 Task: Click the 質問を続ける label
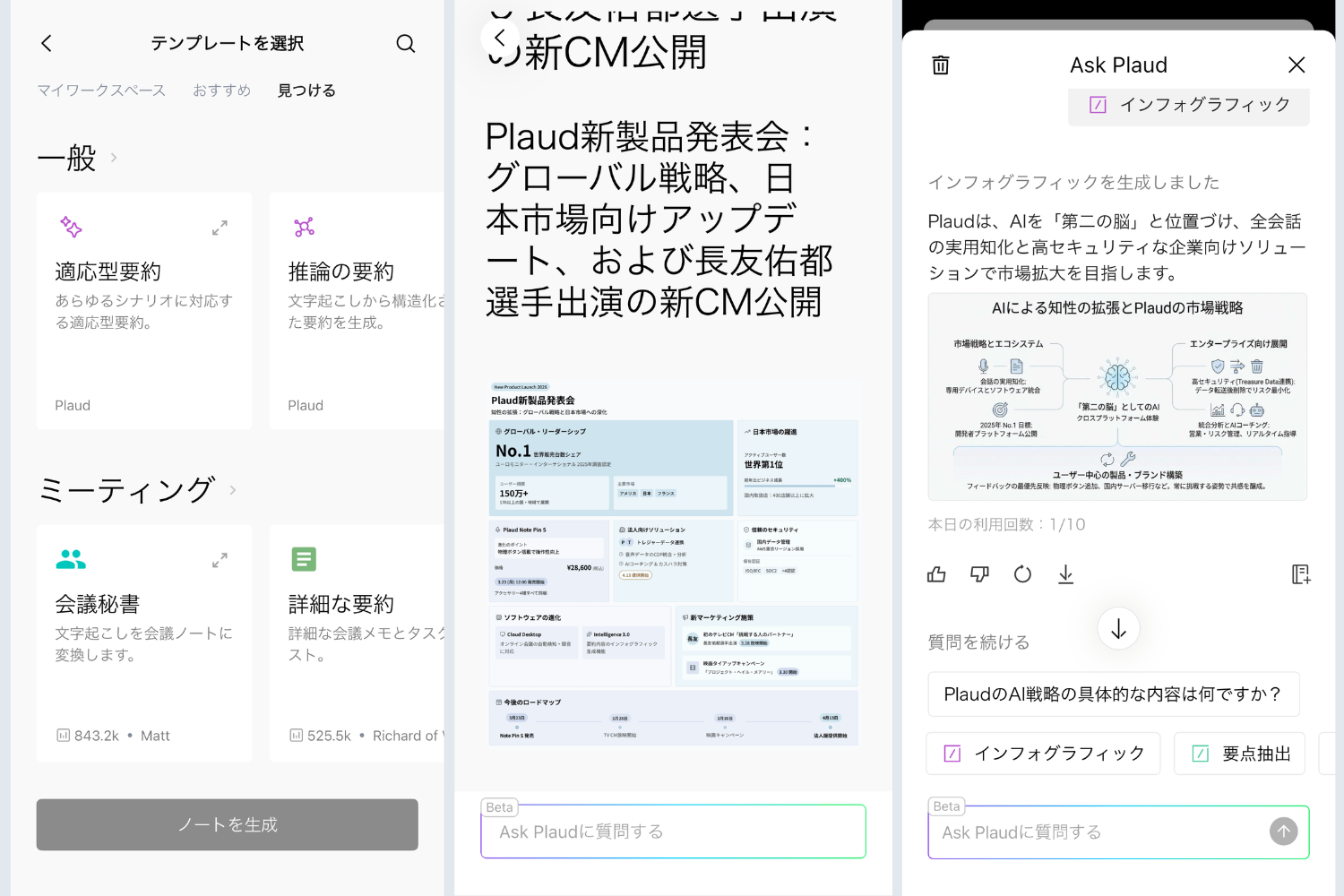978,642
